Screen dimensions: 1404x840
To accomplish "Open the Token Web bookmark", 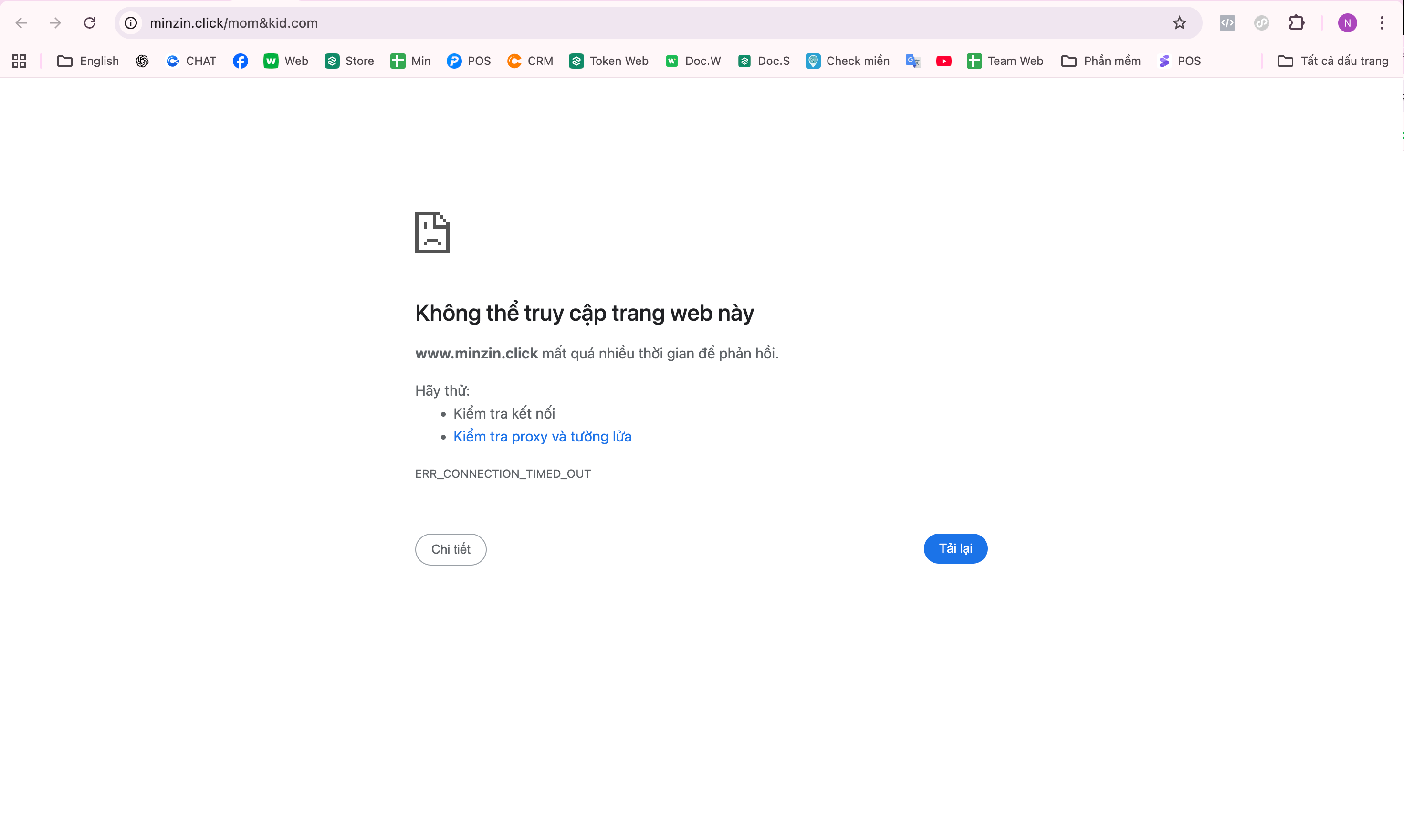I will 609,61.
